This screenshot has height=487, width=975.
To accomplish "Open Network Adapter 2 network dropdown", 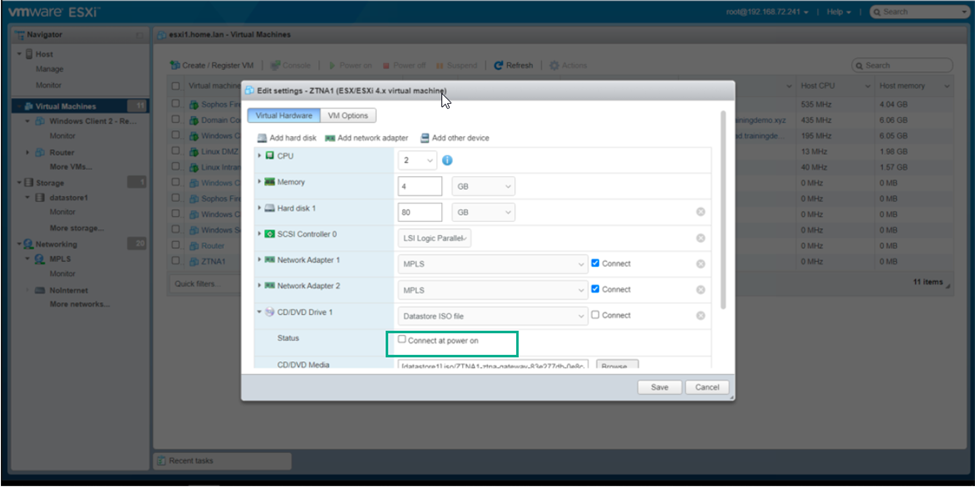I will point(492,290).
